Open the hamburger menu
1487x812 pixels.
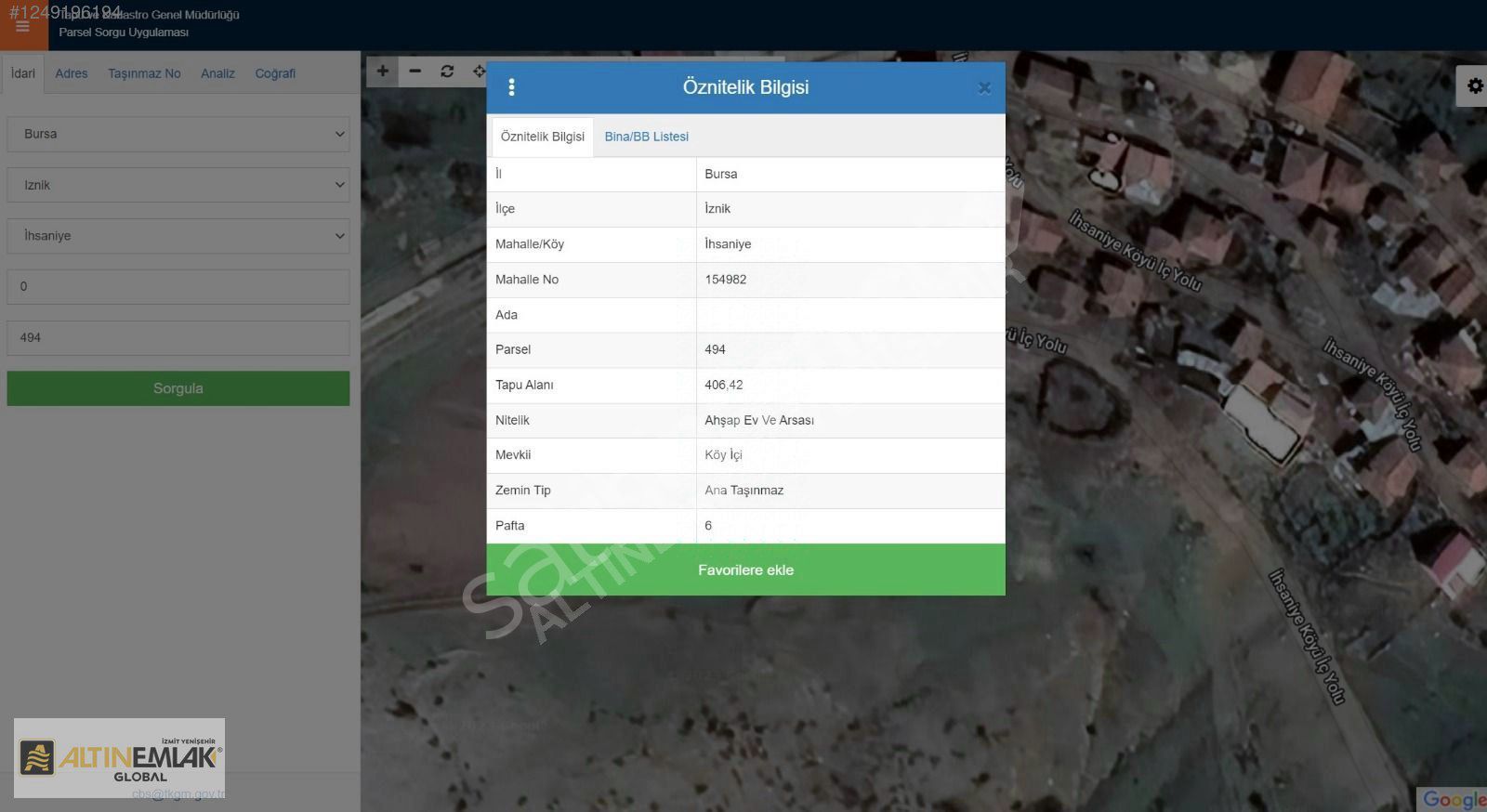tap(22, 27)
